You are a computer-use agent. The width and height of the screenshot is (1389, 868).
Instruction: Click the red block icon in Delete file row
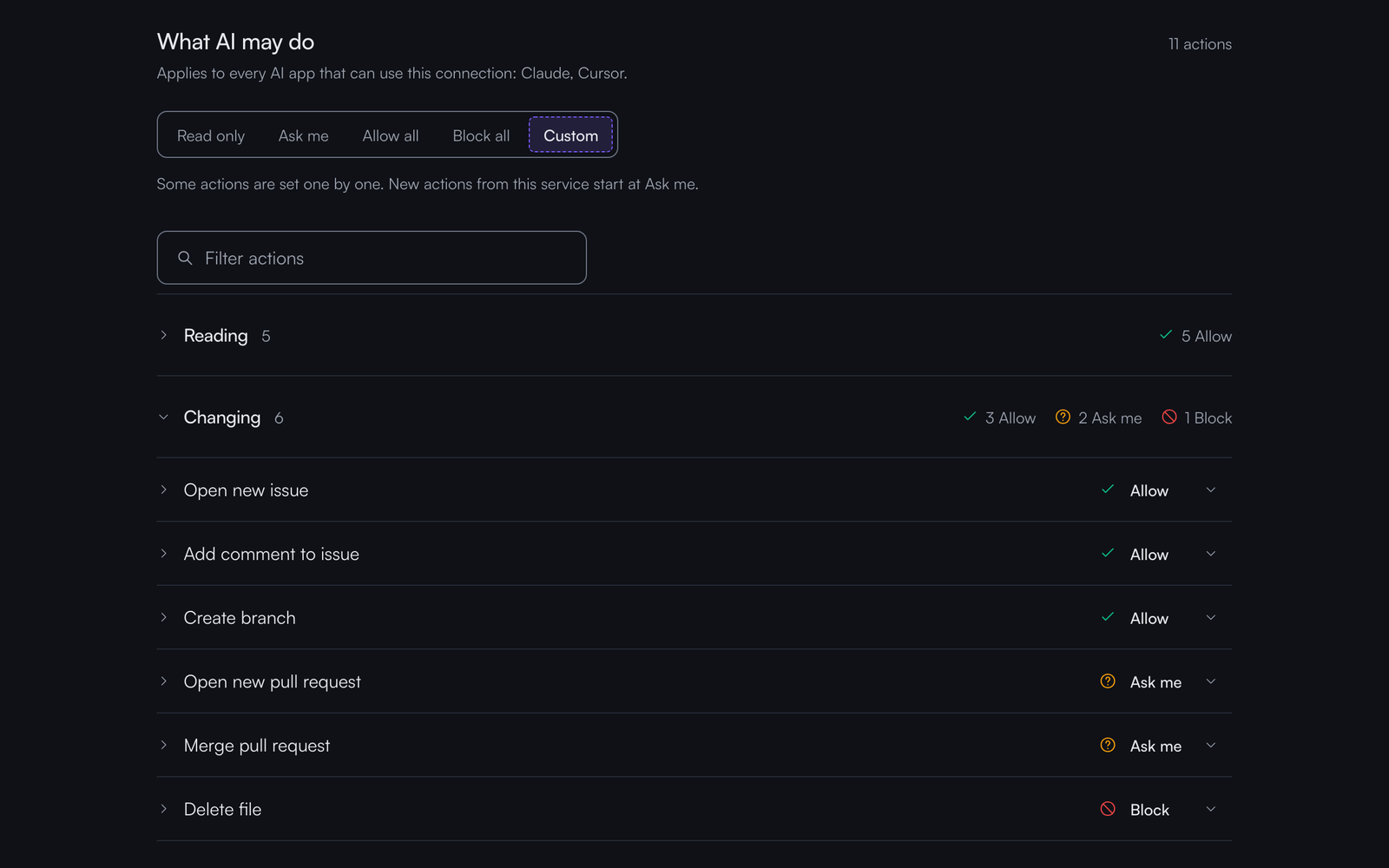coord(1108,809)
